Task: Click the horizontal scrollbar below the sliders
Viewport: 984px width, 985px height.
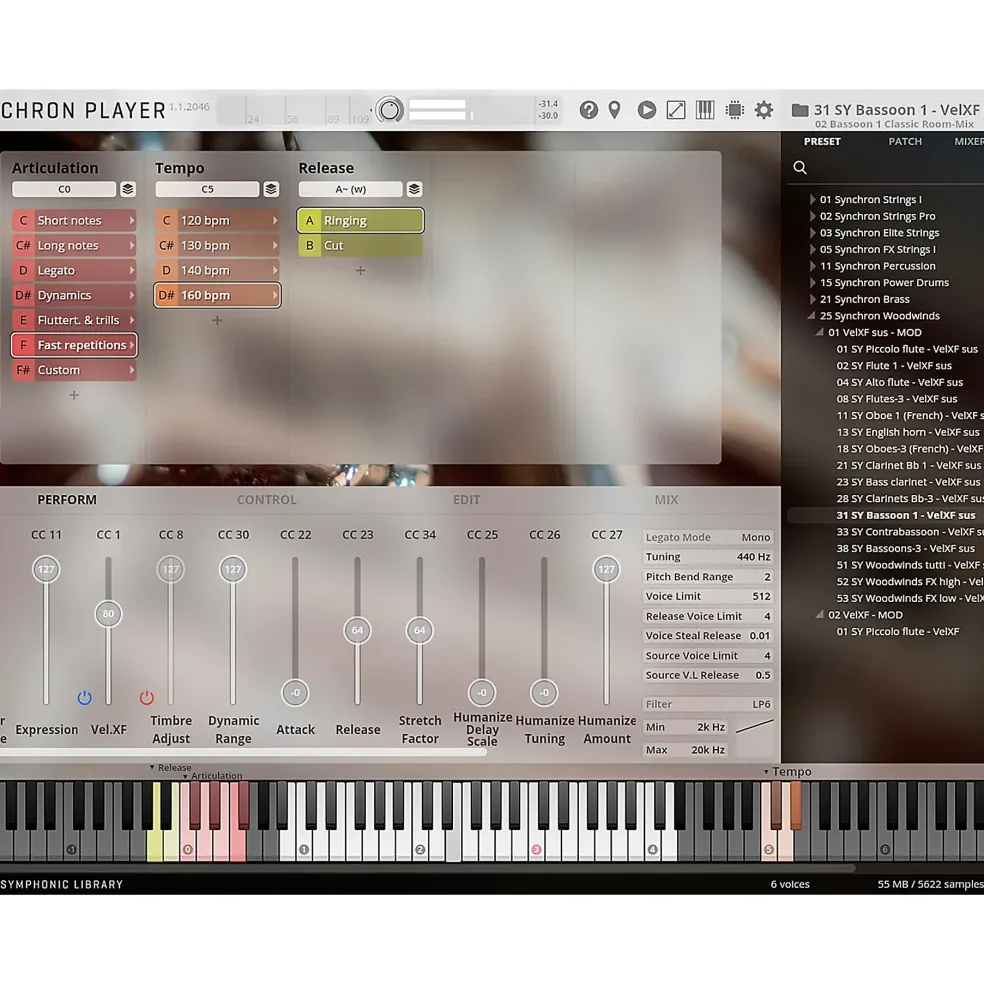Action: tap(243, 752)
